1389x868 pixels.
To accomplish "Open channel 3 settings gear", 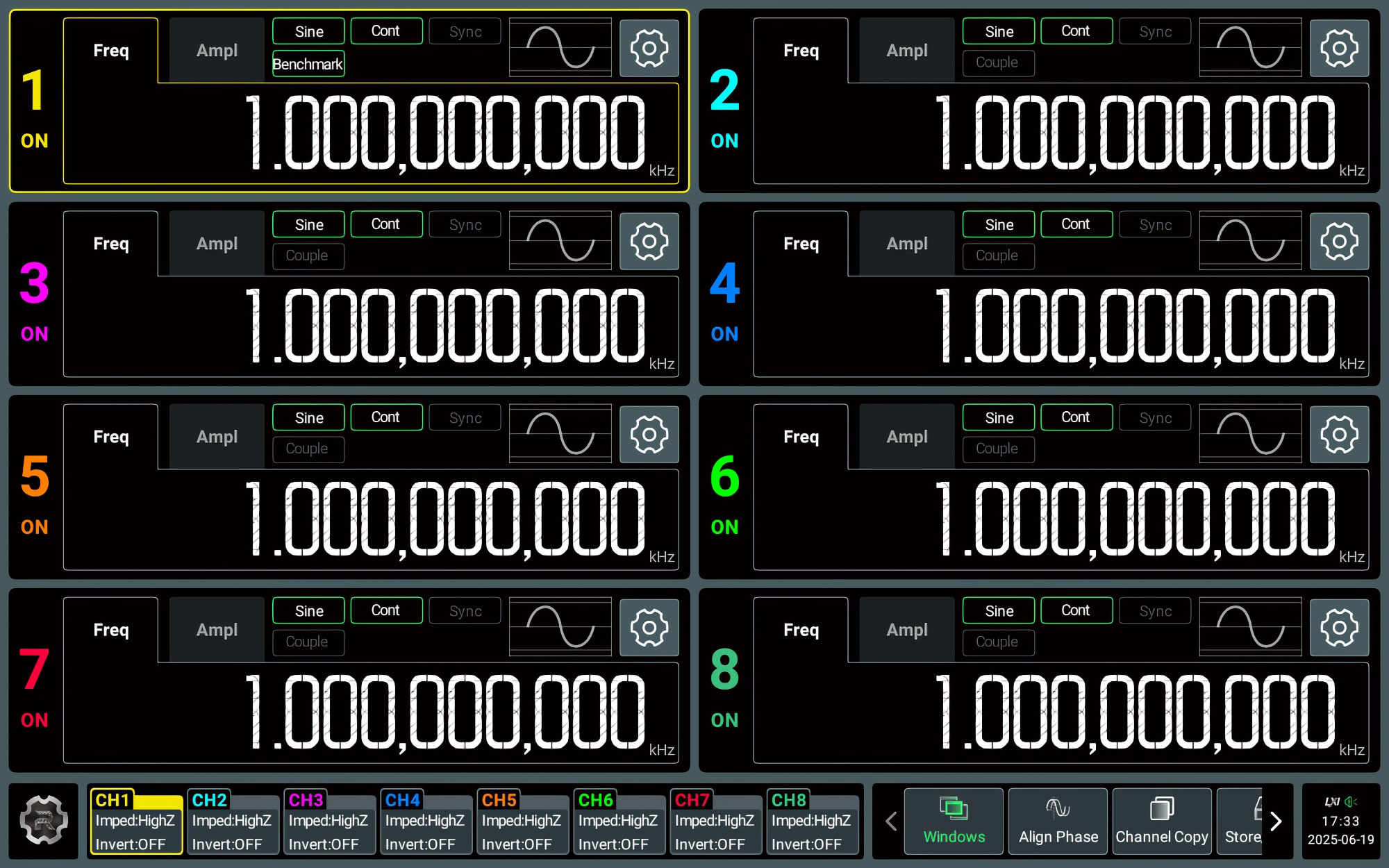I will coord(649,241).
